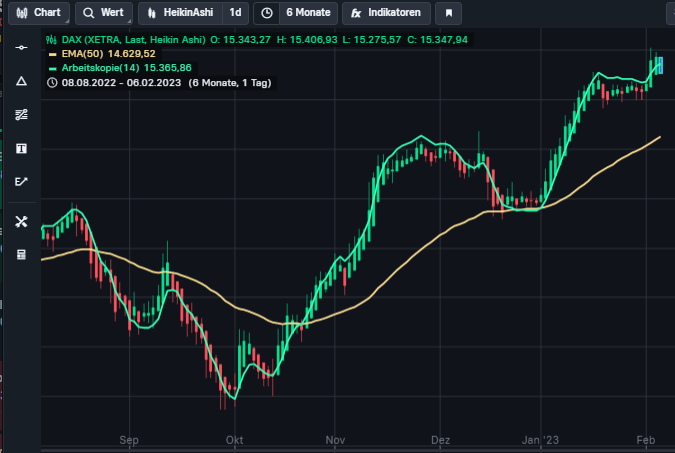Select the Fibonacci retracement tool
Viewport: 675px width, 453px height.
[x=21, y=115]
